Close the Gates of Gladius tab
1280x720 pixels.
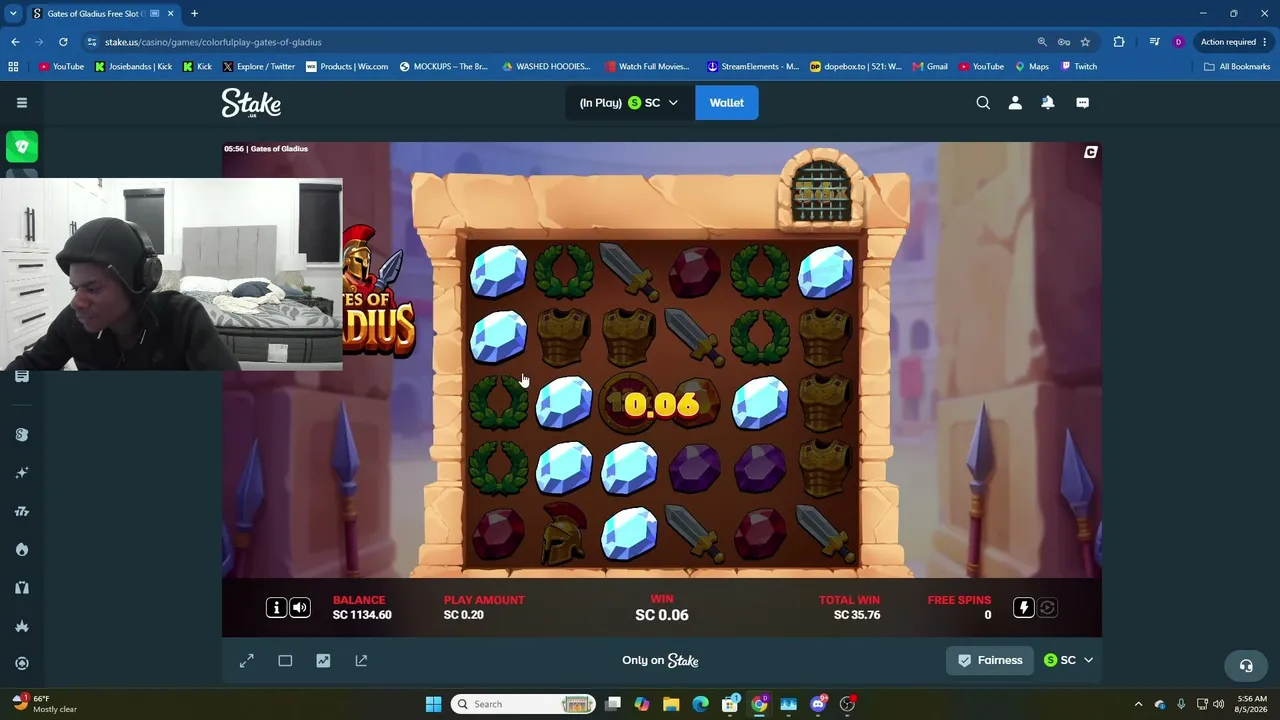[171, 14]
